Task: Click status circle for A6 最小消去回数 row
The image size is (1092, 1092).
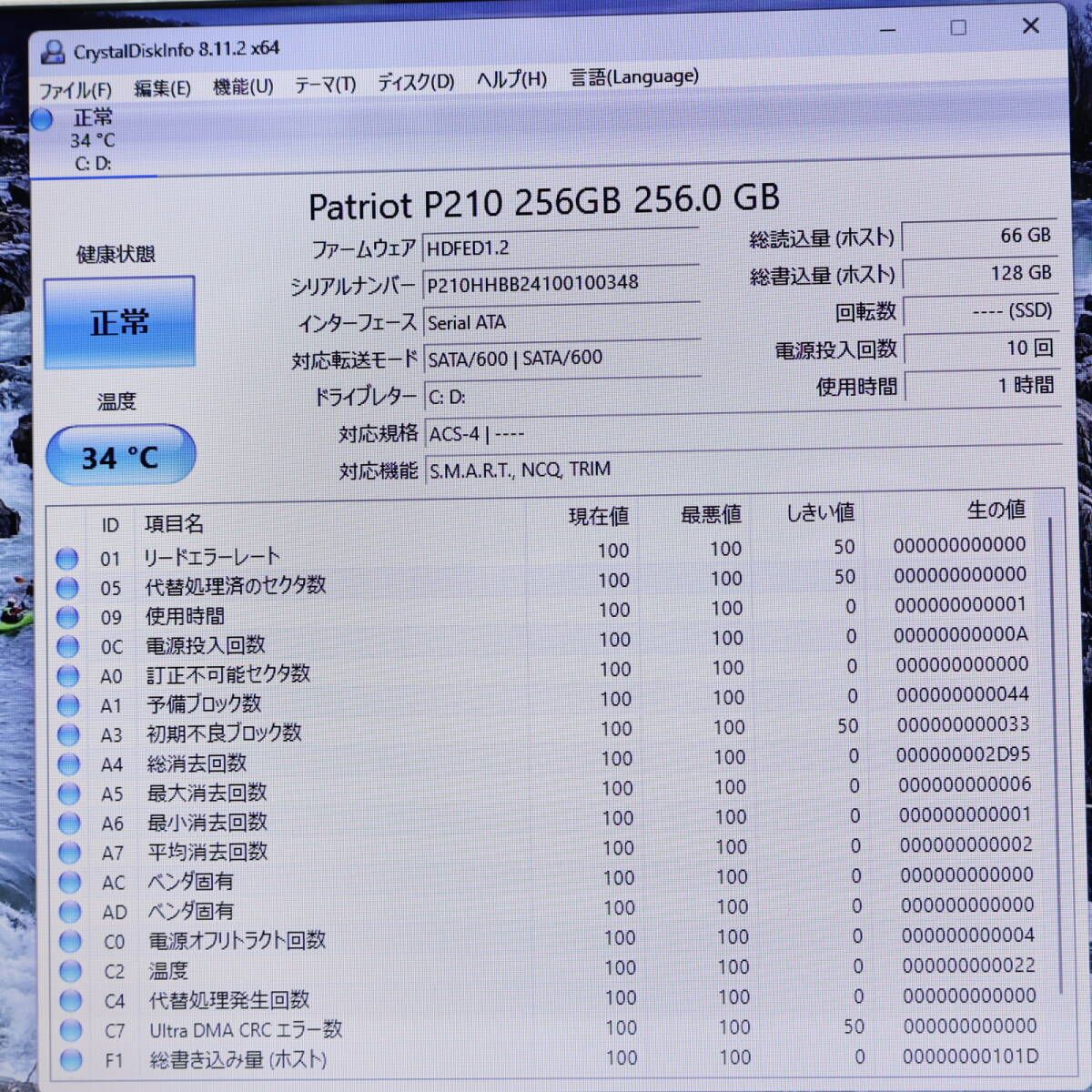Action: click(69, 823)
